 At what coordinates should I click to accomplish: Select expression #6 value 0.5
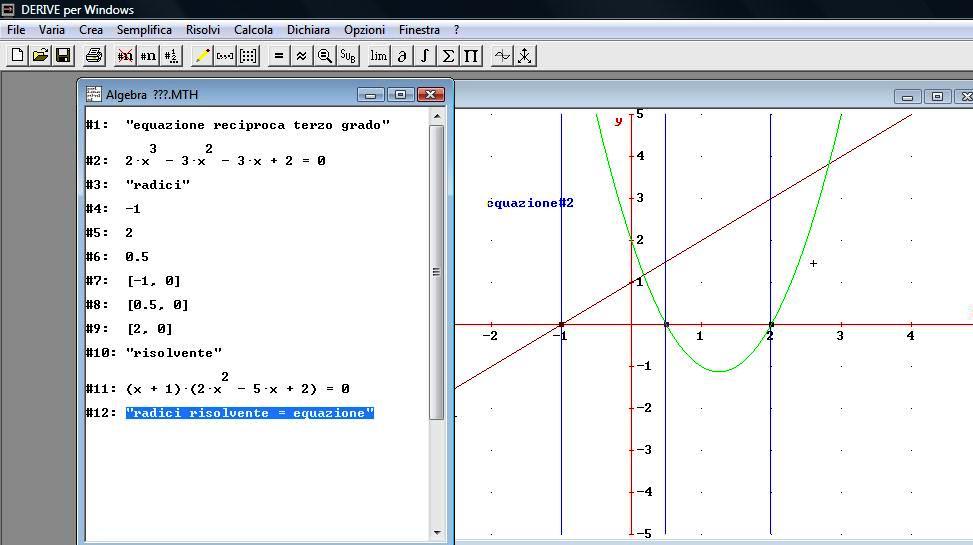pyautogui.click(x=137, y=257)
